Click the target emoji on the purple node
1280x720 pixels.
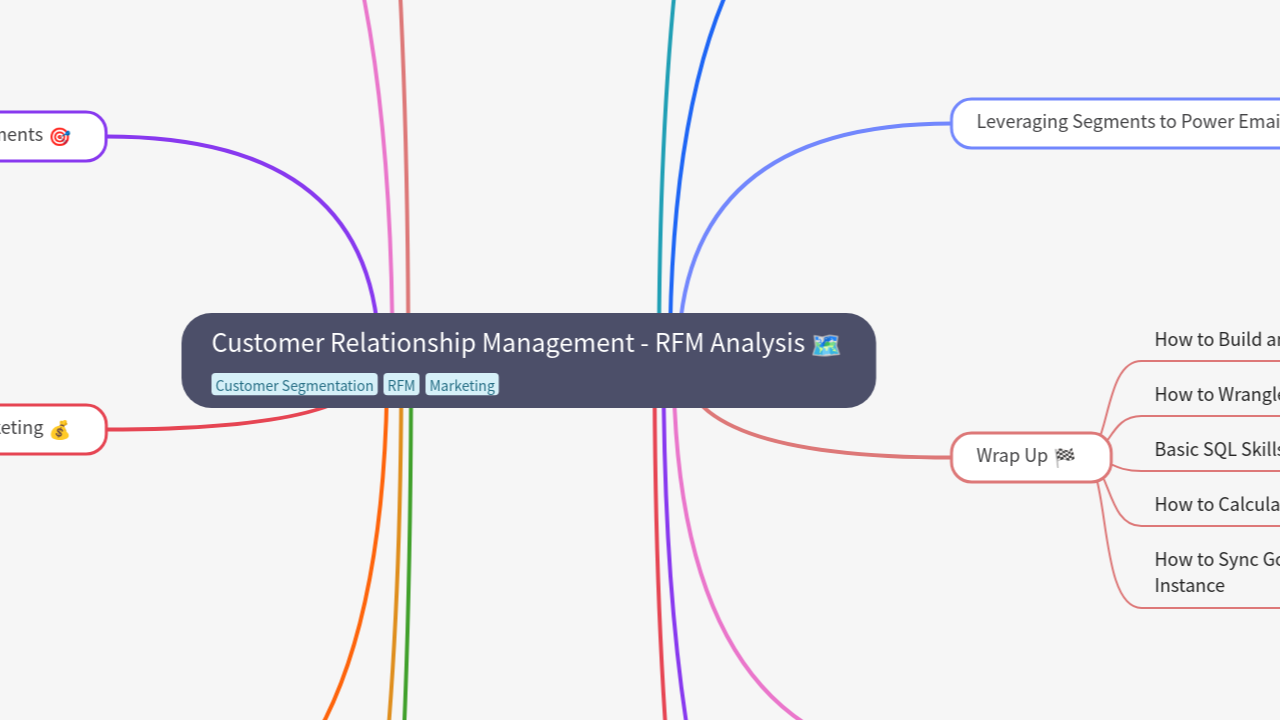[60, 136]
